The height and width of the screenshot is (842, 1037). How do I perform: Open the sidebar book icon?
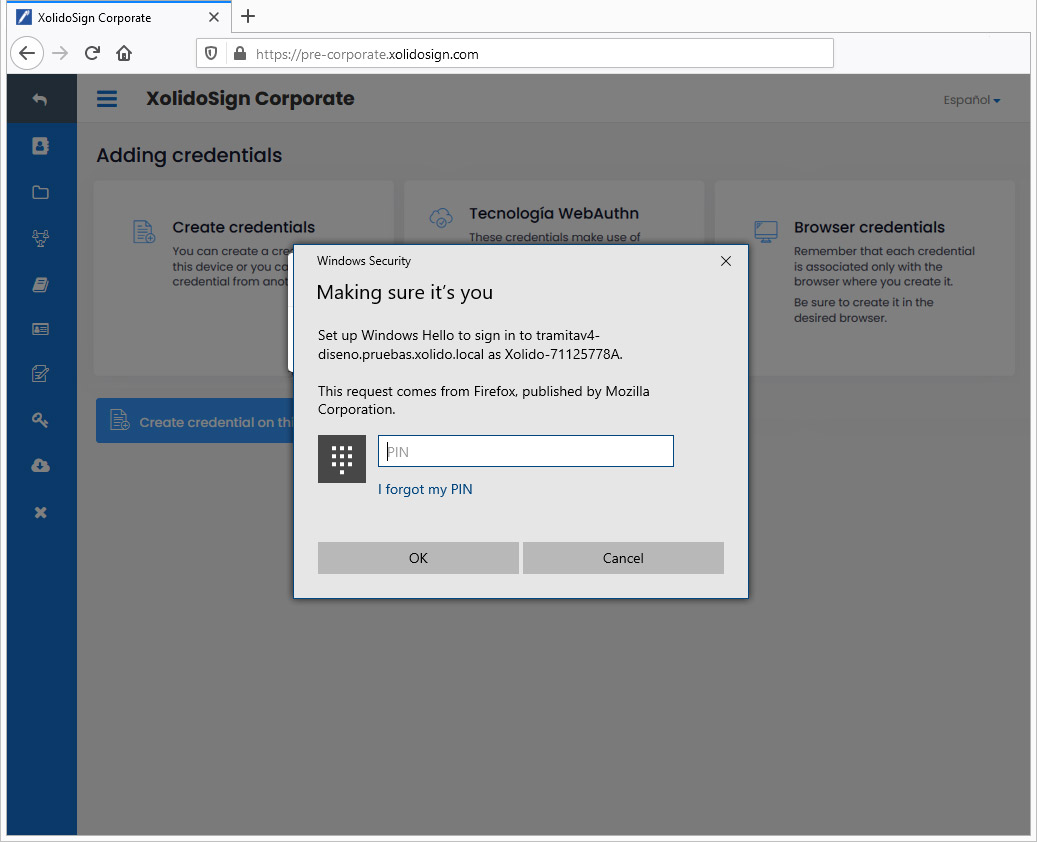tap(40, 285)
